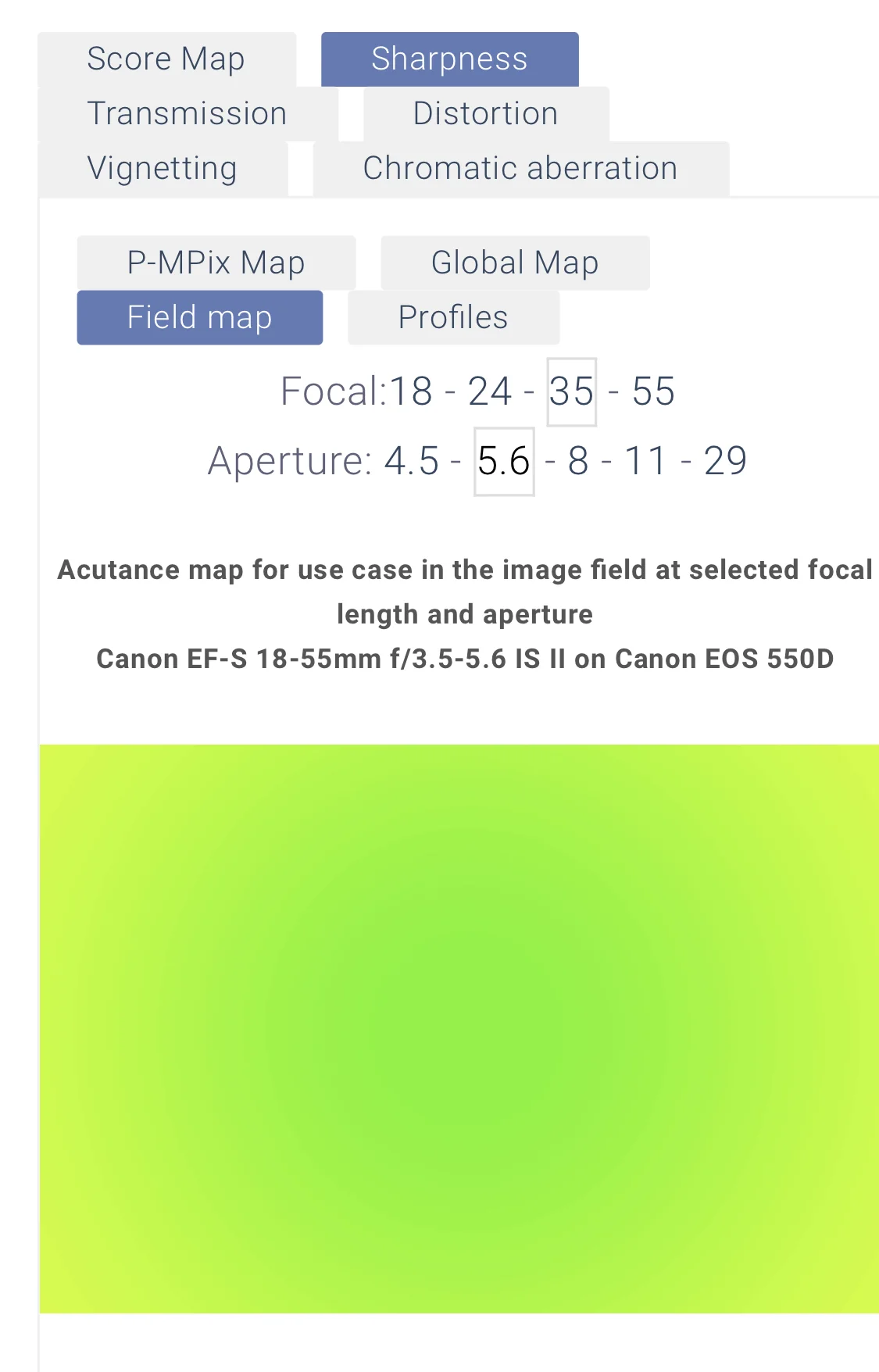Open the Score Map tab
This screenshot has height=1372, width=879.
click(x=166, y=59)
